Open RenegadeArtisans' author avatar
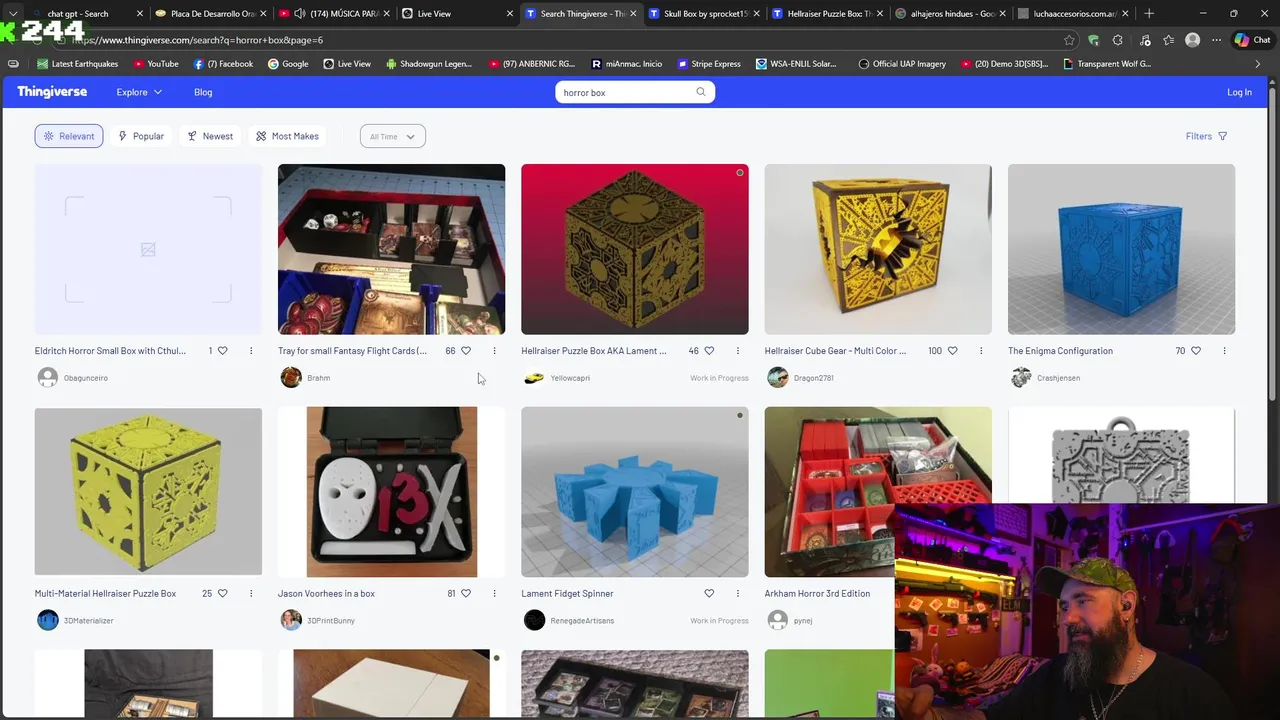Image resolution: width=1280 pixels, height=720 pixels. tap(534, 620)
